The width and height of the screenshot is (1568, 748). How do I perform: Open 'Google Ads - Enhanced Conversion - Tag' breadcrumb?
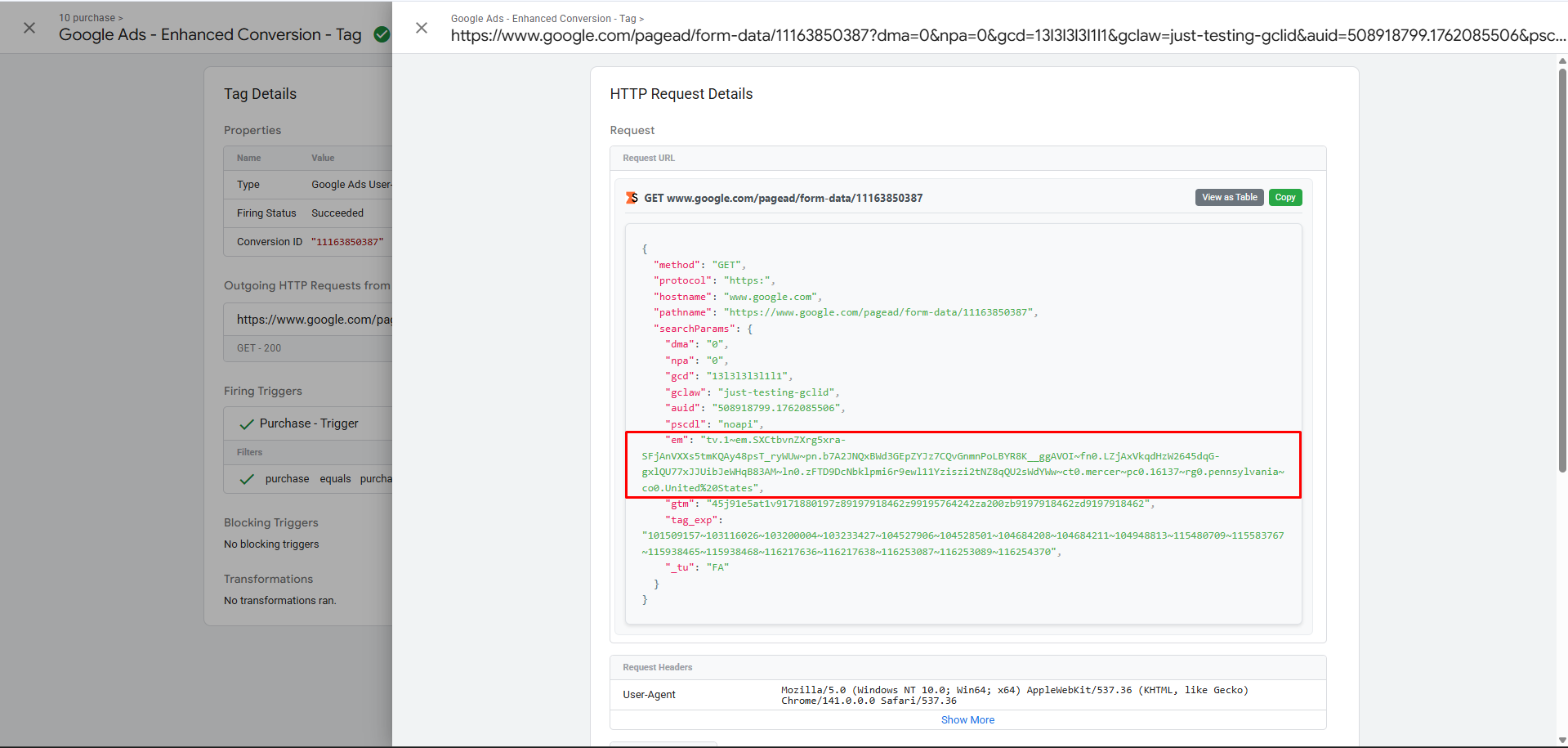click(x=543, y=19)
